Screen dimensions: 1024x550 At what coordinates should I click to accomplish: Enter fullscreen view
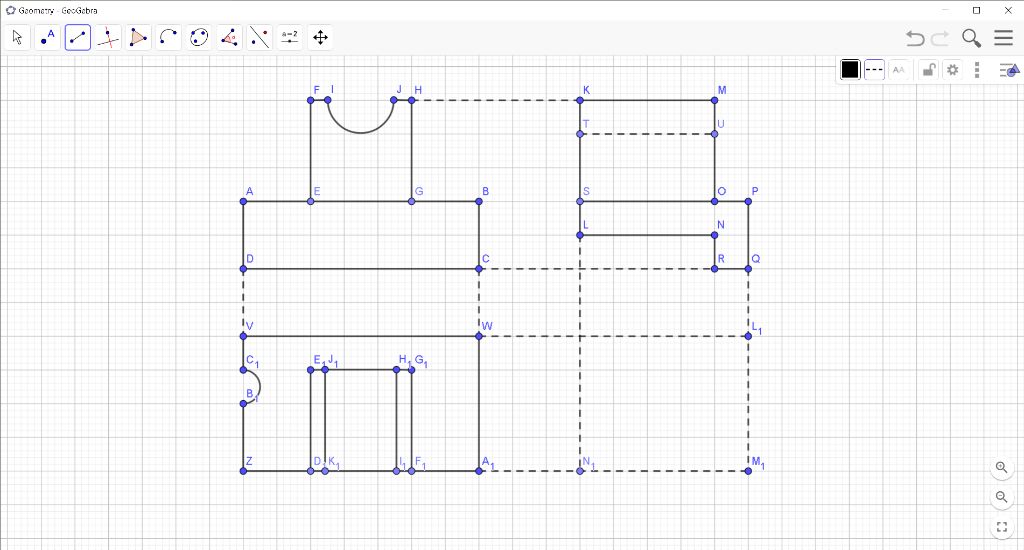click(x=1002, y=527)
